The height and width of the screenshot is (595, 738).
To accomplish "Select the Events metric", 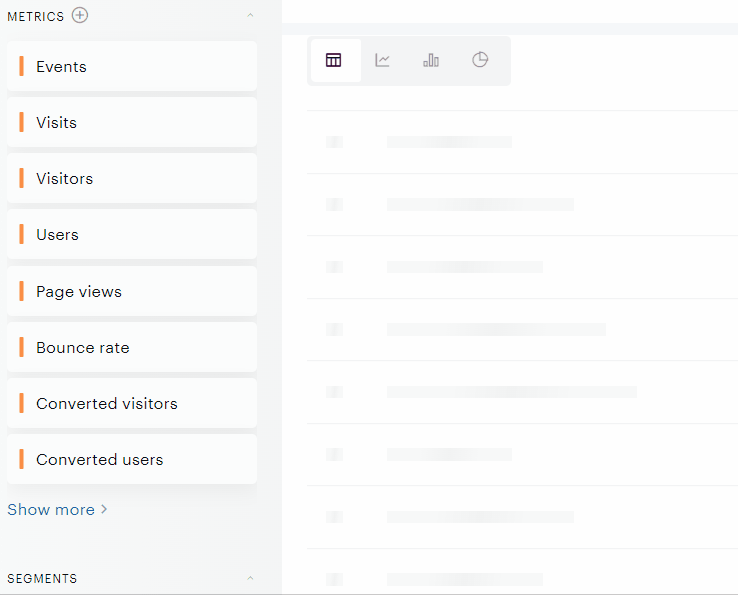I will [132, 67].
